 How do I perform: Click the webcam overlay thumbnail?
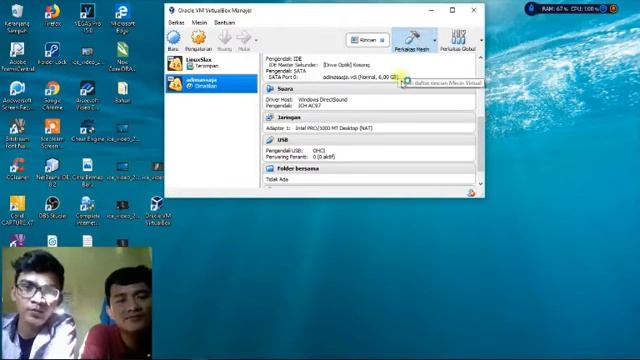(x=77, y=303)
